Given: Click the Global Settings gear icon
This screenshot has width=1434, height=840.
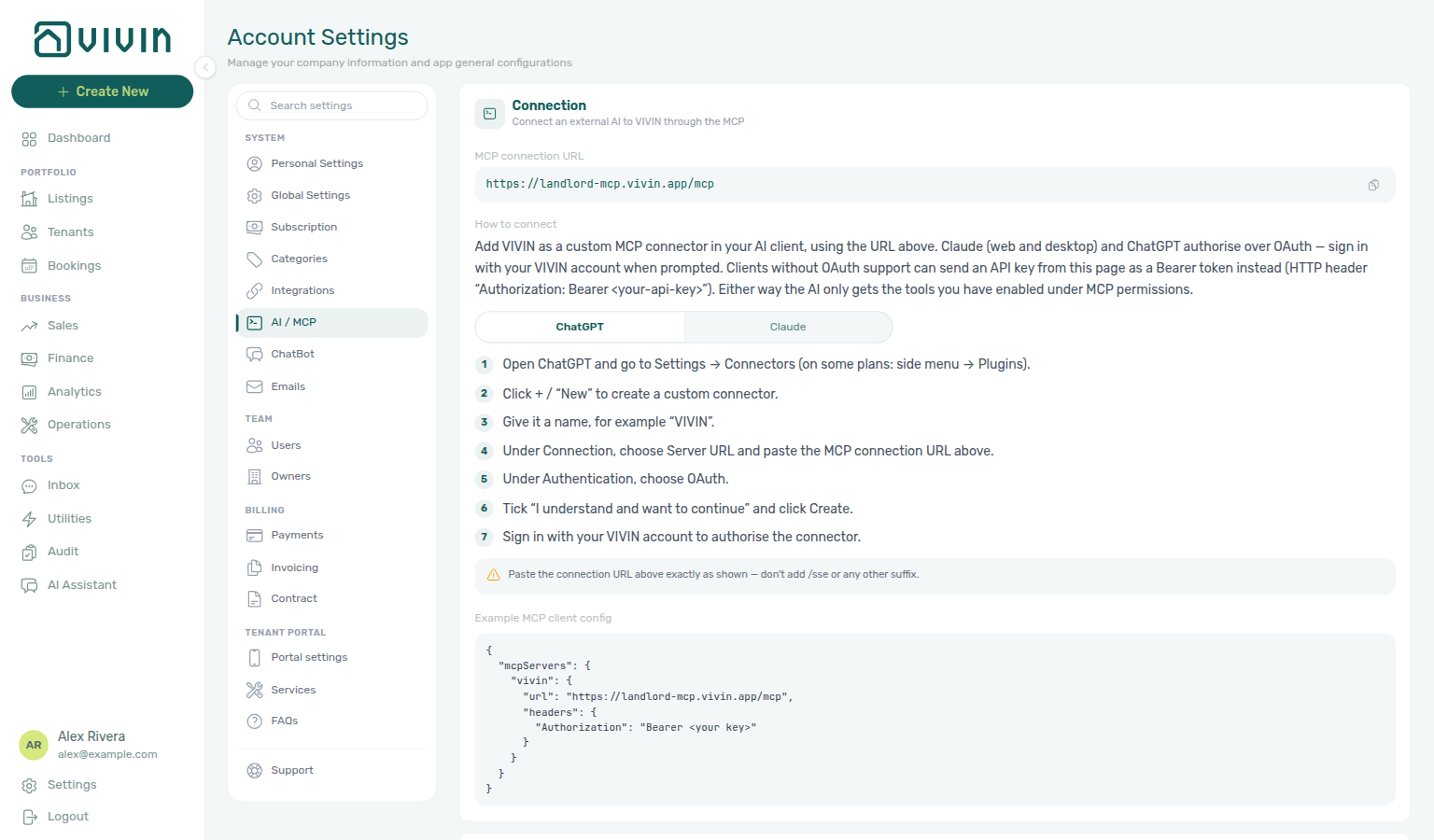Looking at the screenshot, I should (x=254, y=195).
